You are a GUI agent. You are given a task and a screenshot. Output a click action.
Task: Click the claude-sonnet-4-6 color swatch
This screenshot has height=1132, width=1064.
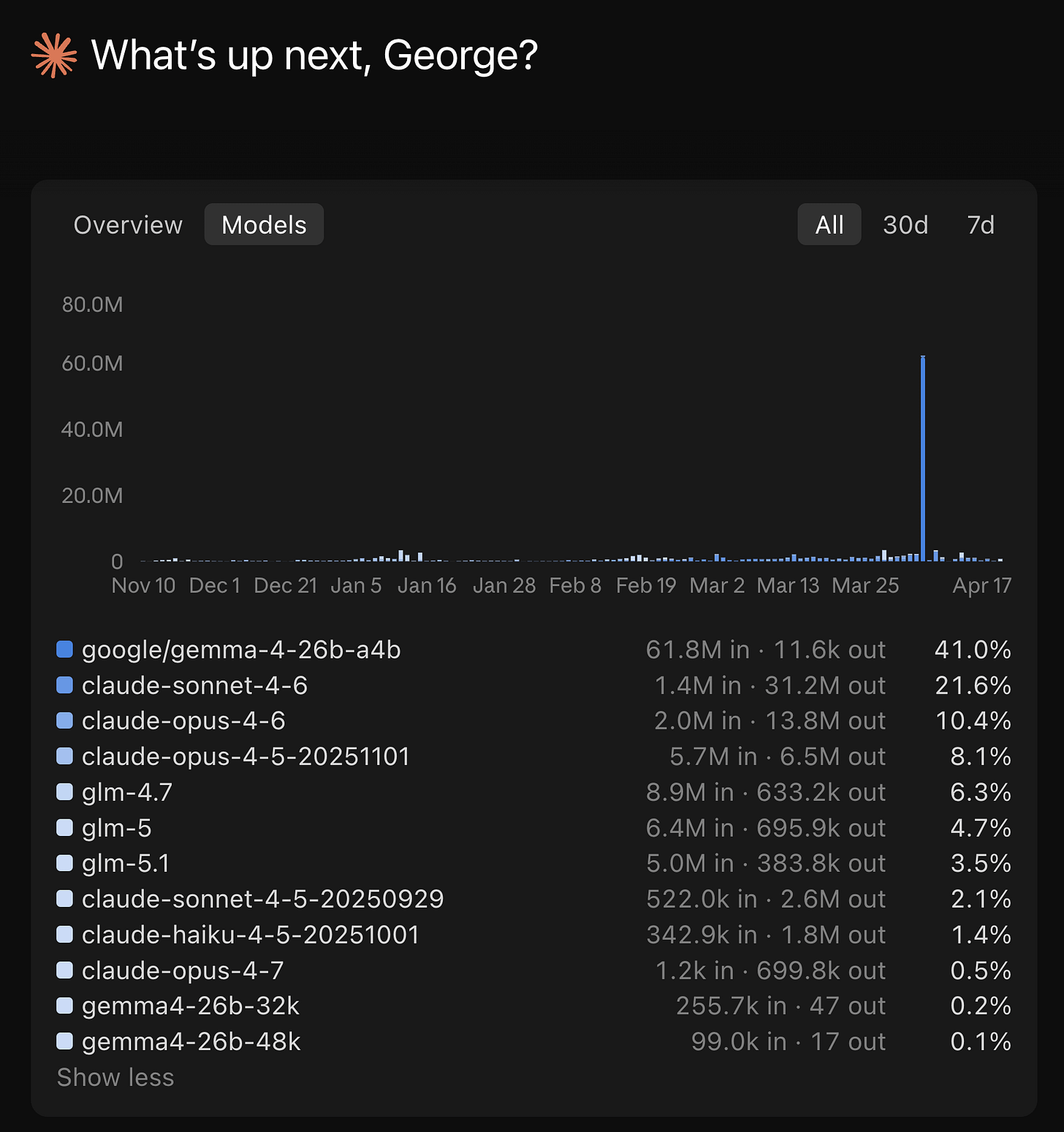65,685
